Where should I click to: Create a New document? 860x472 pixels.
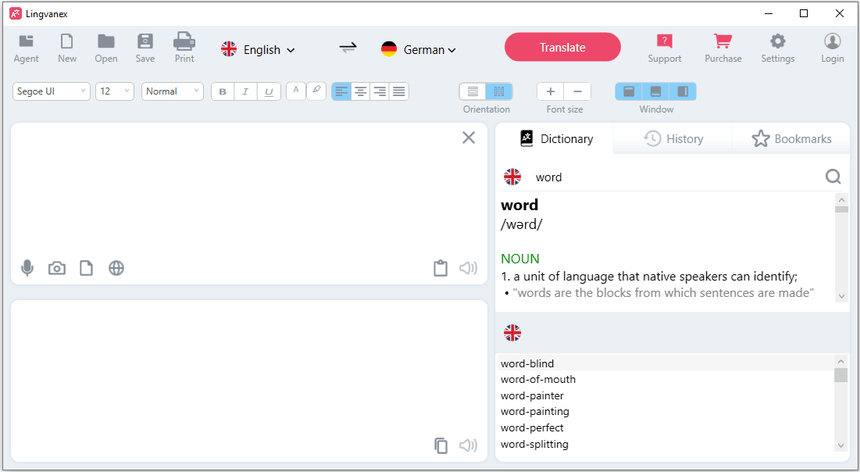pos(67,48)
